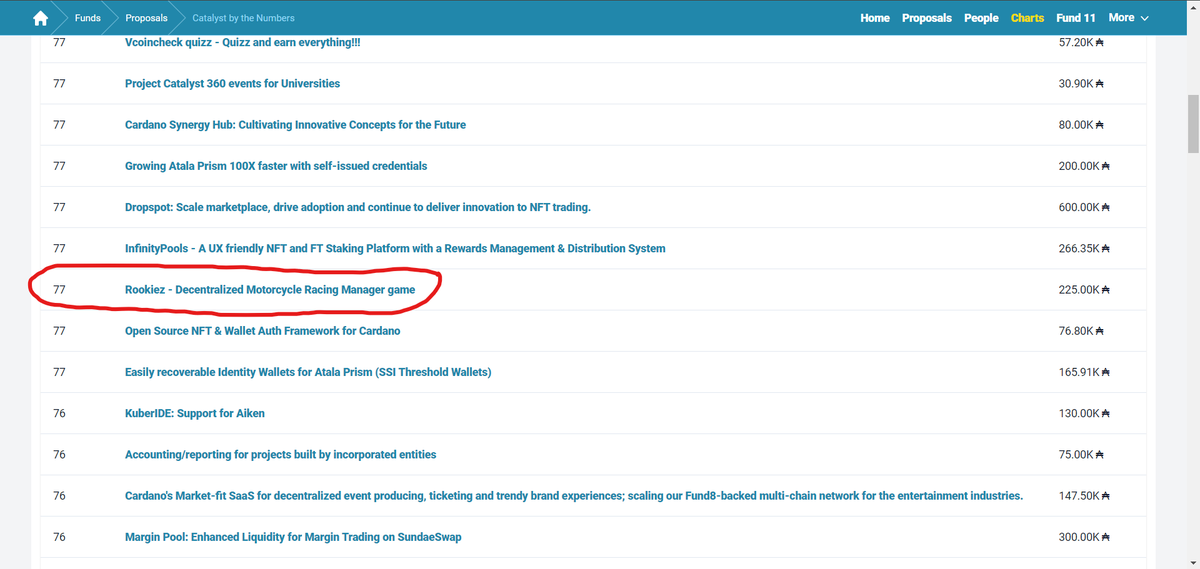Open Funds breadcrumb

click(87, 18)
